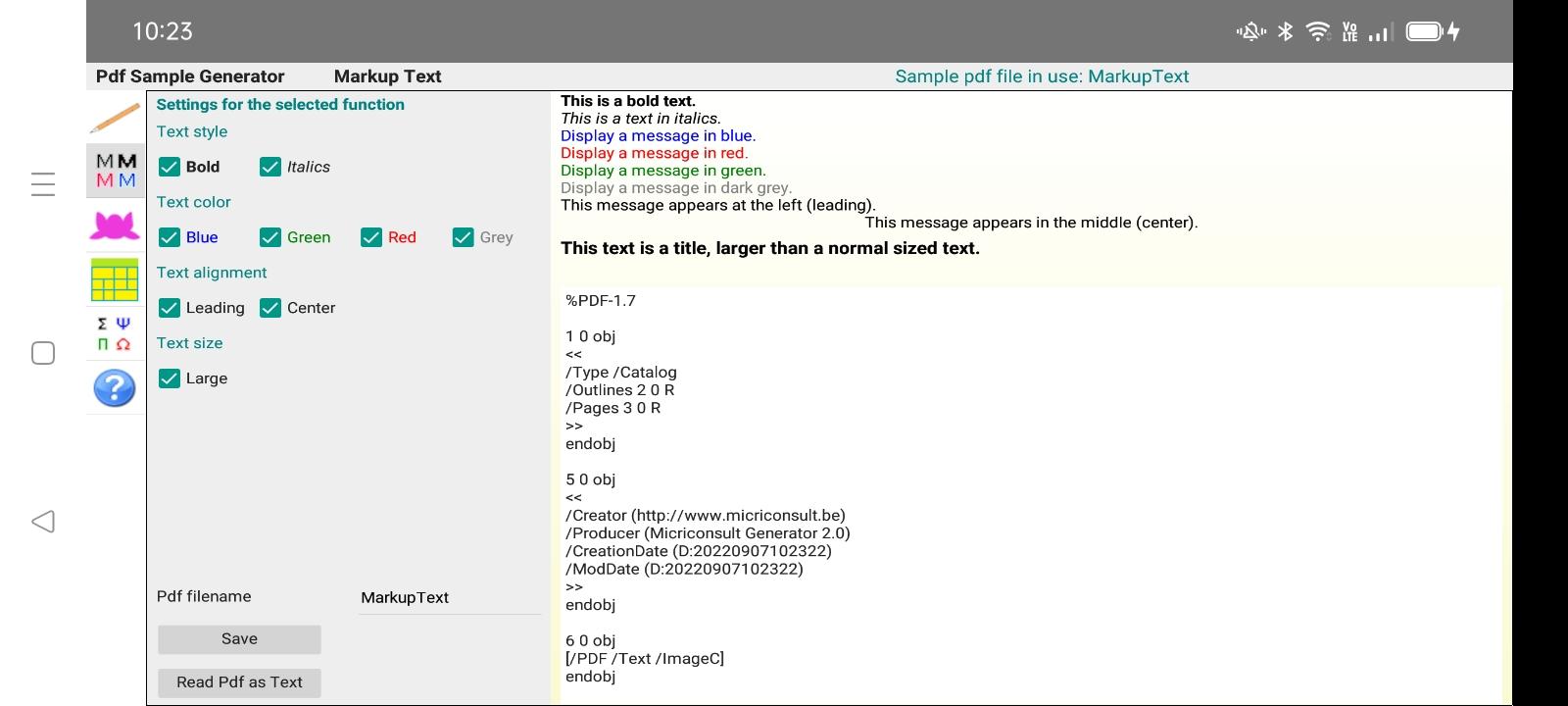The height and width of the screenshot is (706, 1568).
Task: Toggle the Center alignment checkbox
Action: coord(270,308)
